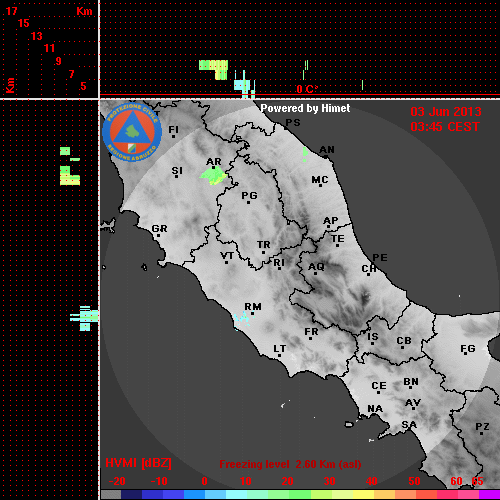Click the SI city label
Viewport: 500px width, 500px height.
(177, 171)
